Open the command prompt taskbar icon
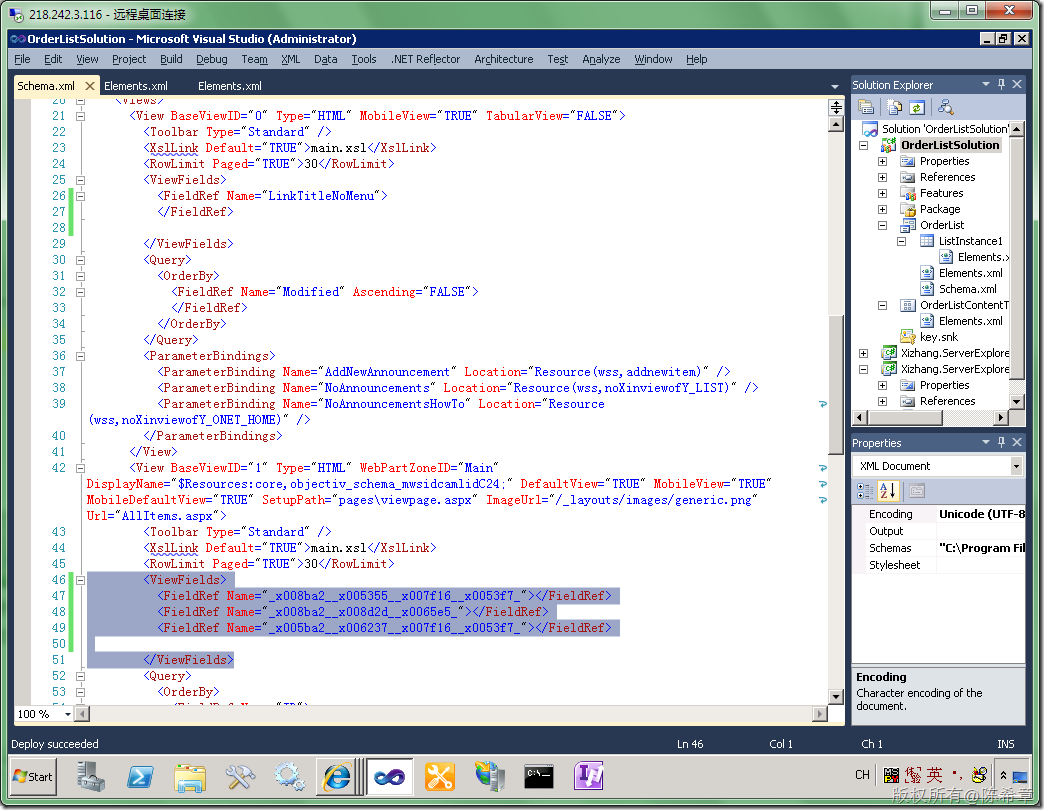The width and height of the screenshot is (1044, 810). point(539,776)
